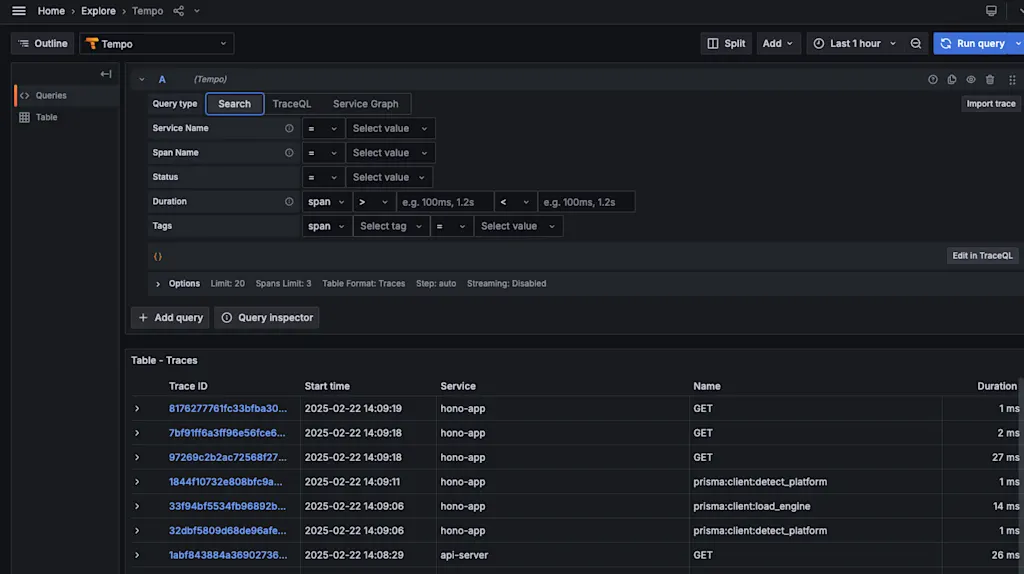Open the Tempo data source picker

[157, 43]
